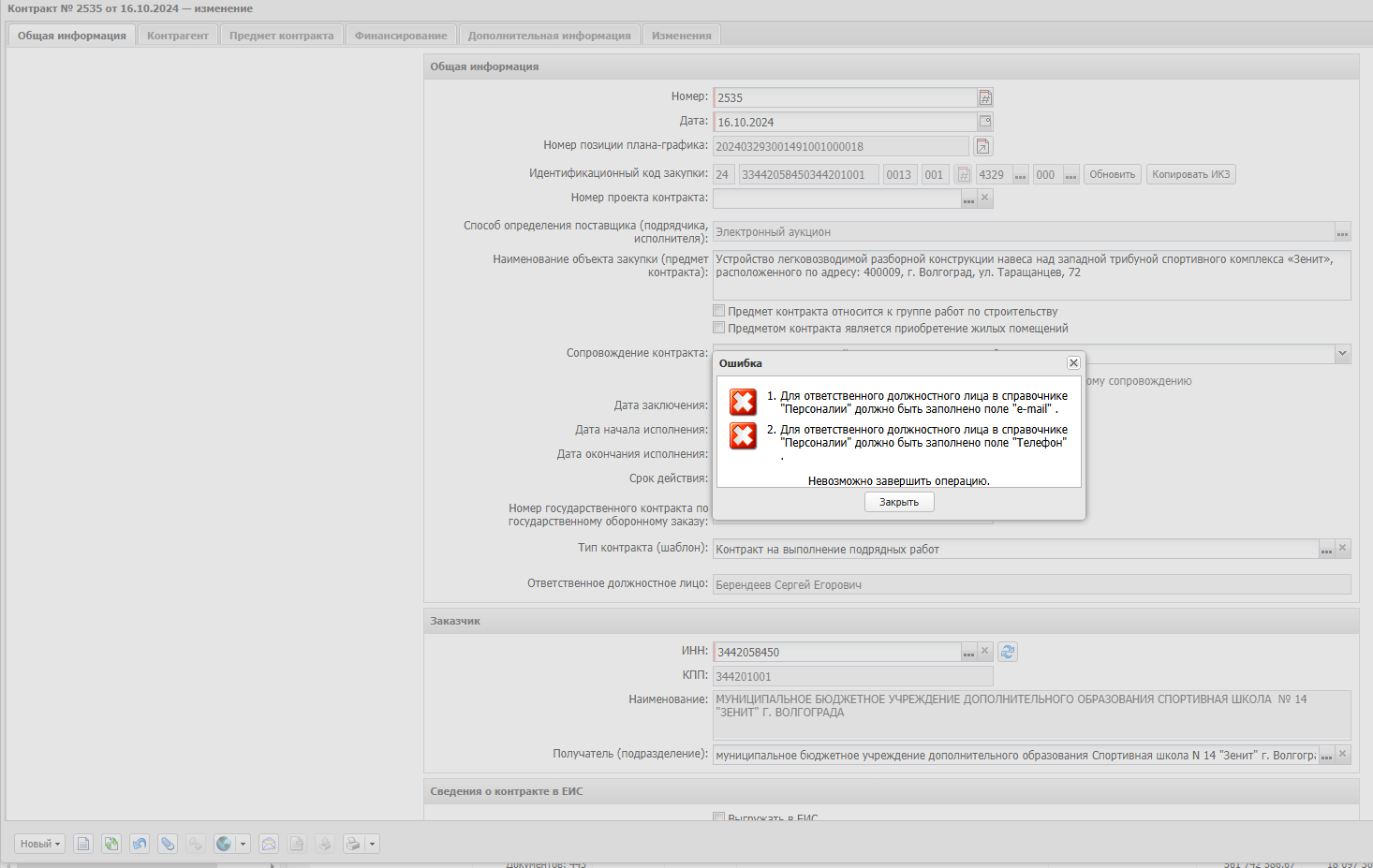Click into the Номер проекта контракта field
The image size is (1373, 868).
point(837,199)
